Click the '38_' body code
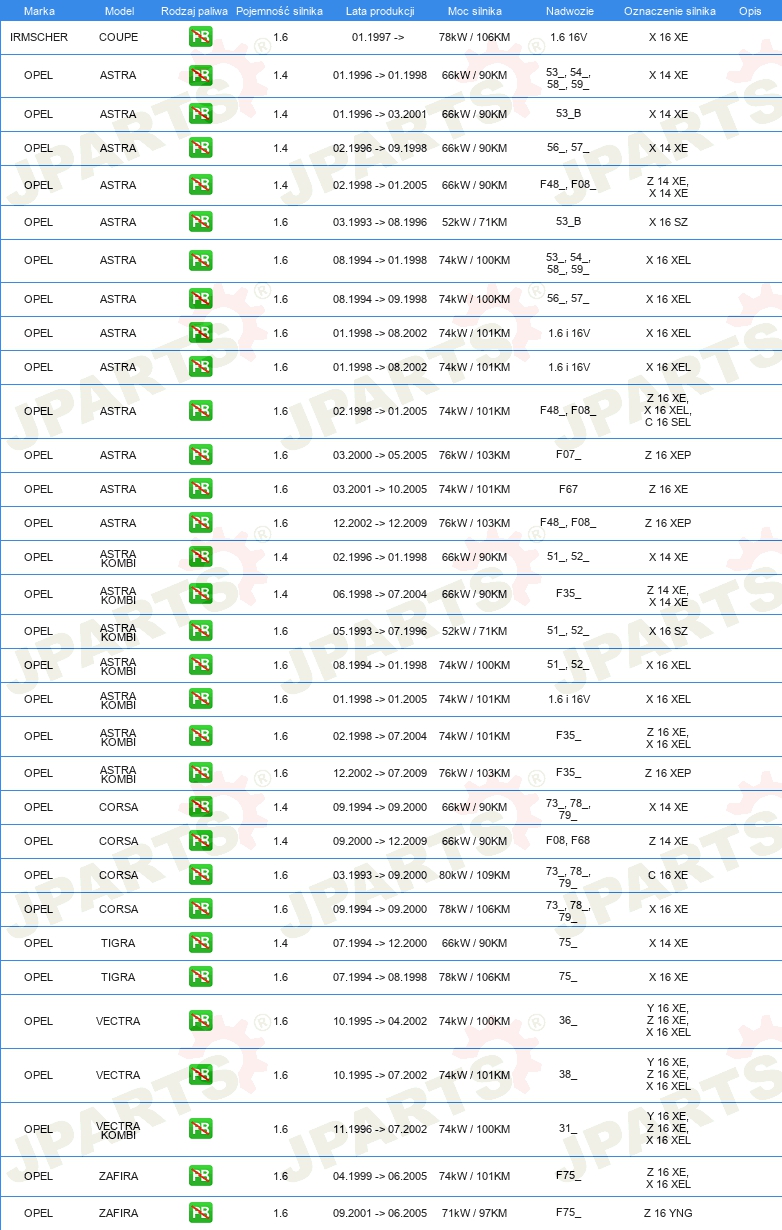This screenshot has width=782, height=1230. pyautogui.click(x=568, y=1075)
